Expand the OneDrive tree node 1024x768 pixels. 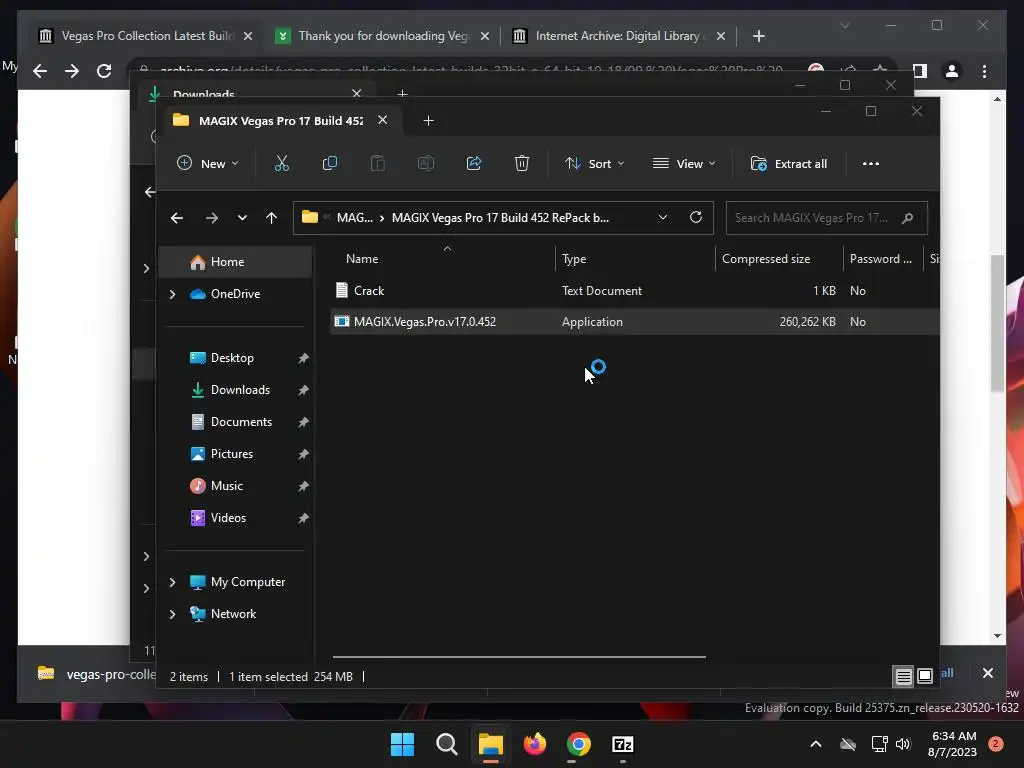tap(172, 294)
